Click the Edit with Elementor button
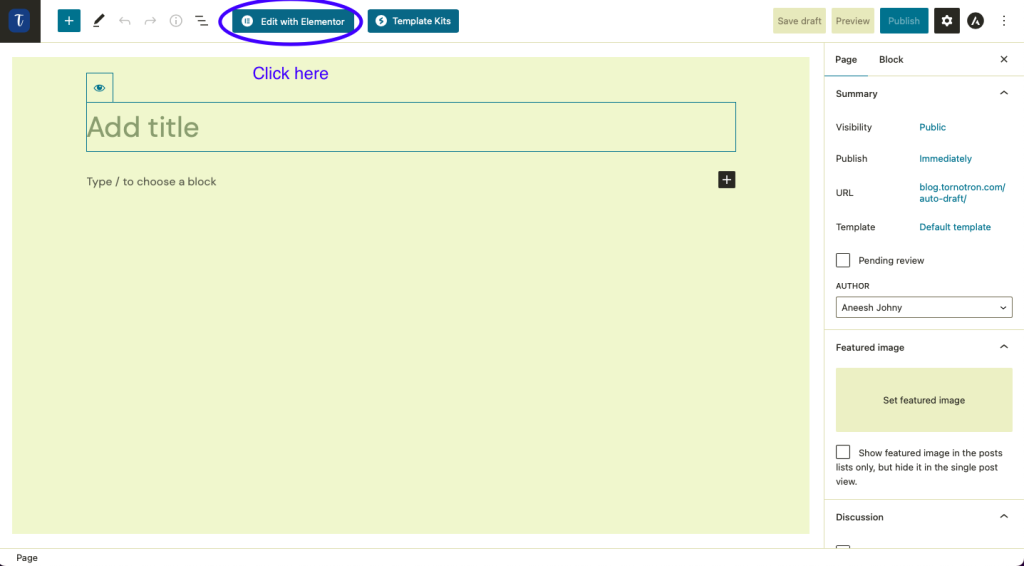Image resolution: width=1024 pixels, height=566 pixels. [x=293, y=21]
